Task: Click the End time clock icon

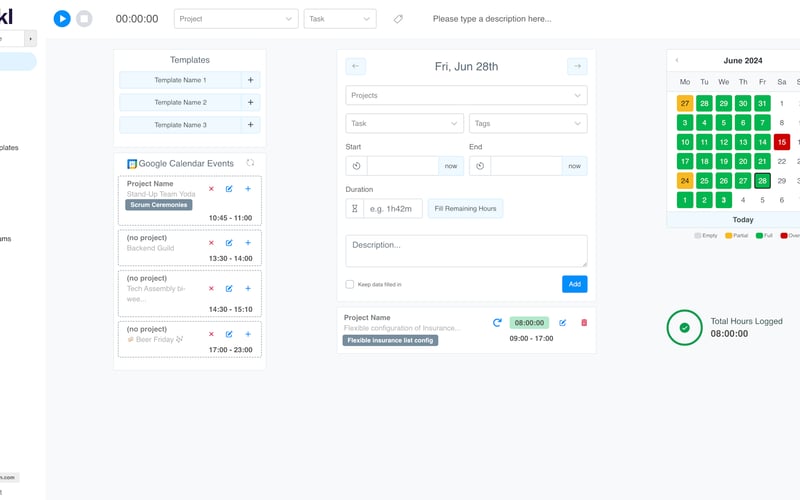Action: (480, 166)
